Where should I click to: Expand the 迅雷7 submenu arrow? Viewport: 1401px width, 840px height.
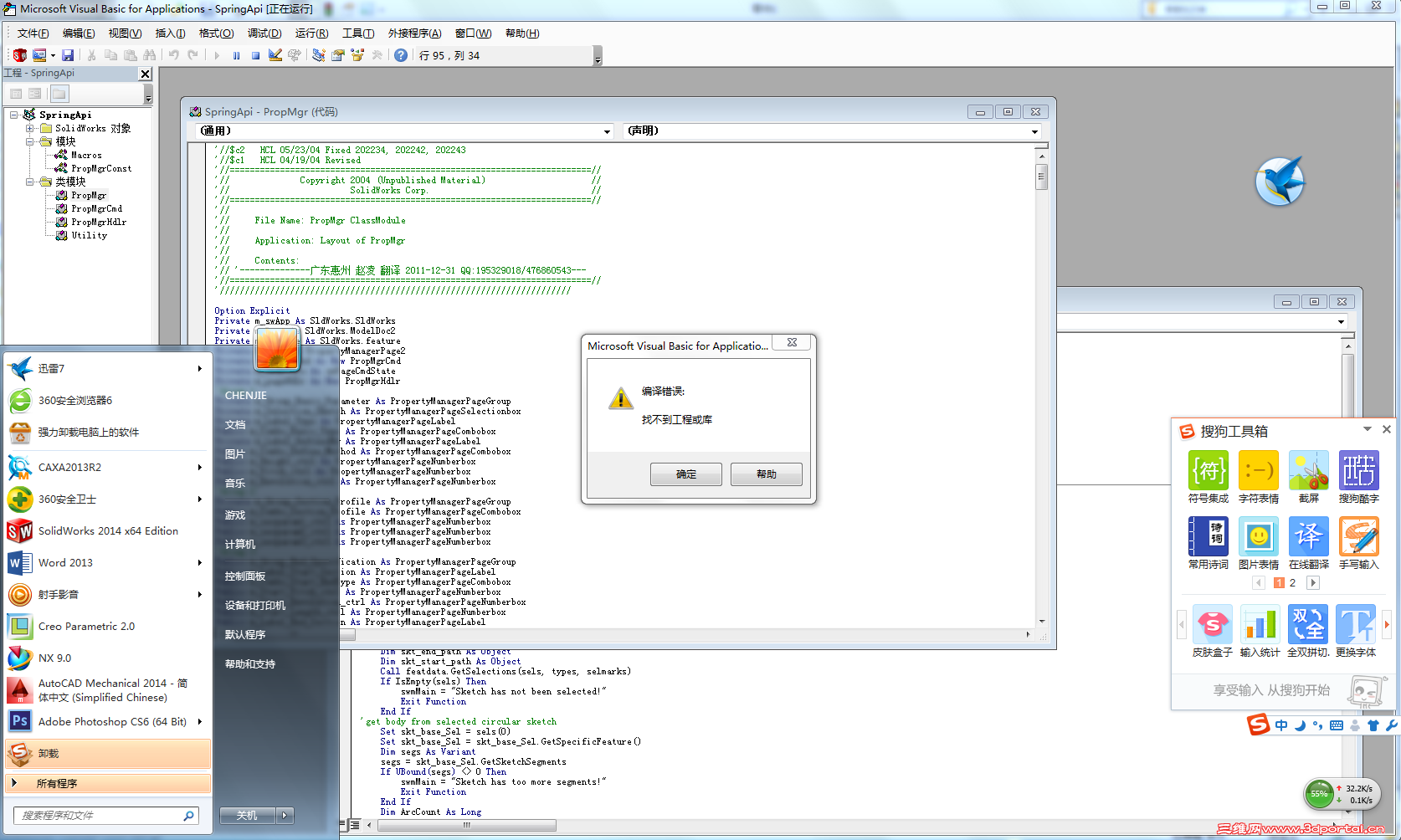[200, 368]
